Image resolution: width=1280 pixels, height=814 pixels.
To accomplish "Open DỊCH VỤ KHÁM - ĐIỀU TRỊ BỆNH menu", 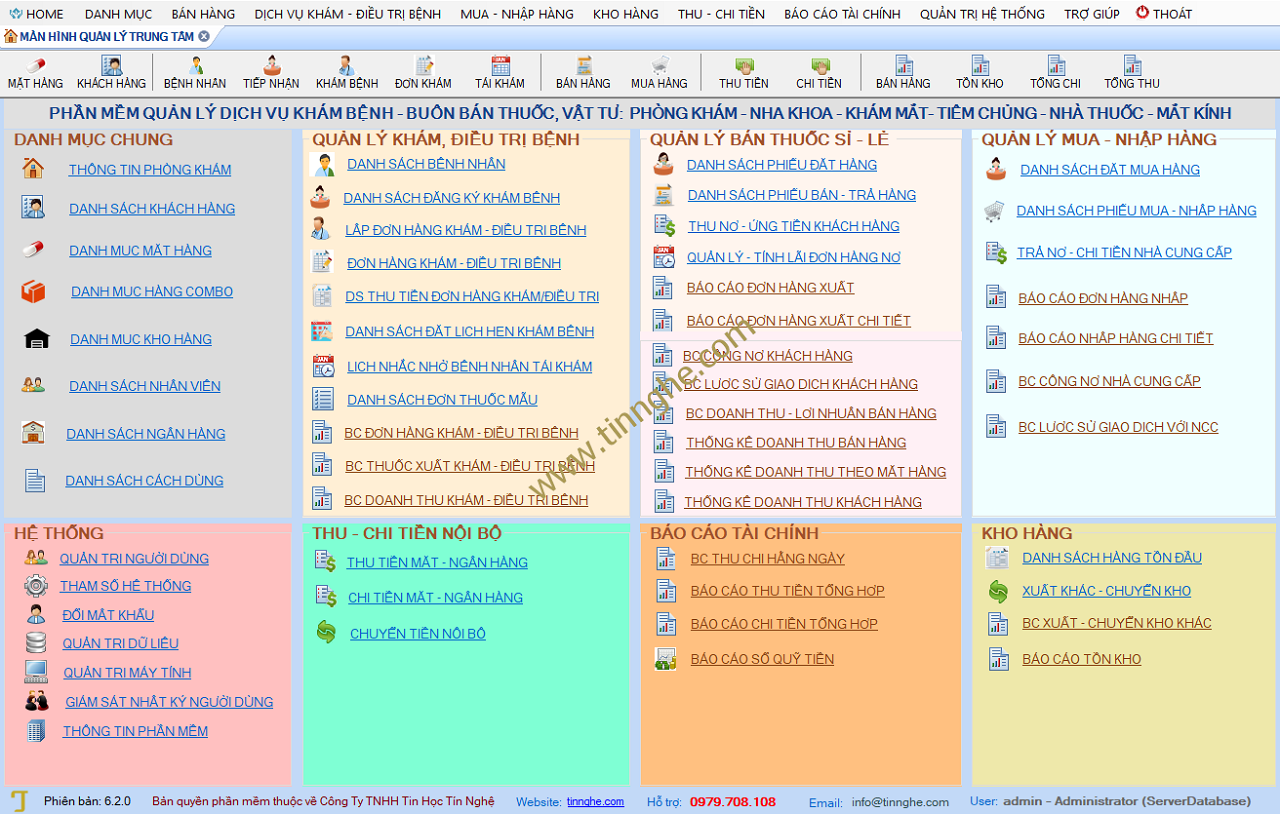I will [347, 14].
